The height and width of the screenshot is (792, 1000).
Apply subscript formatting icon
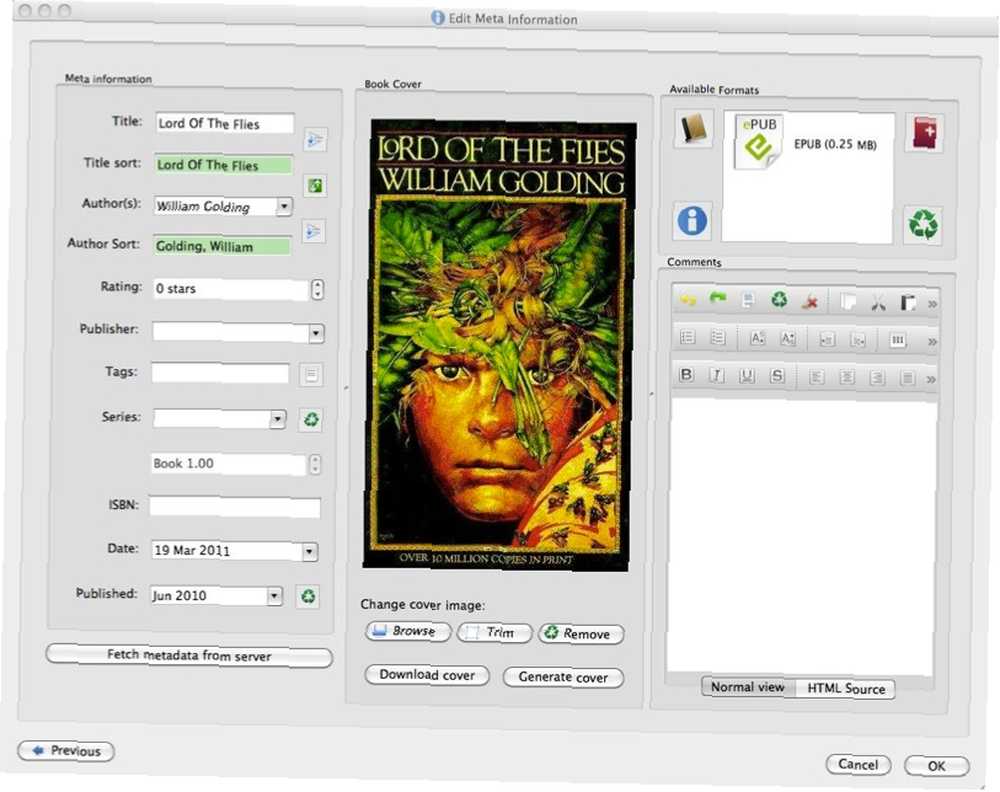788,339
